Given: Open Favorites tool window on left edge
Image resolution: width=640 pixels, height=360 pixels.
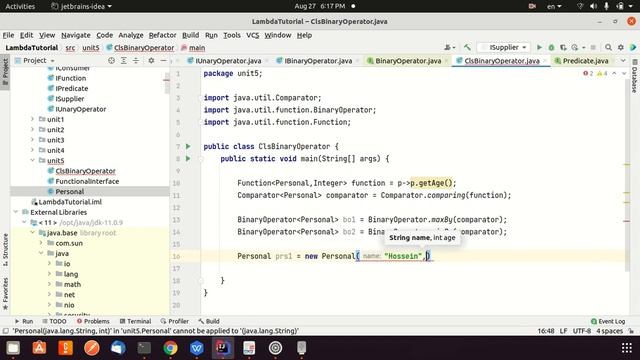Looking at the screenshot, I should coord(5,294).
